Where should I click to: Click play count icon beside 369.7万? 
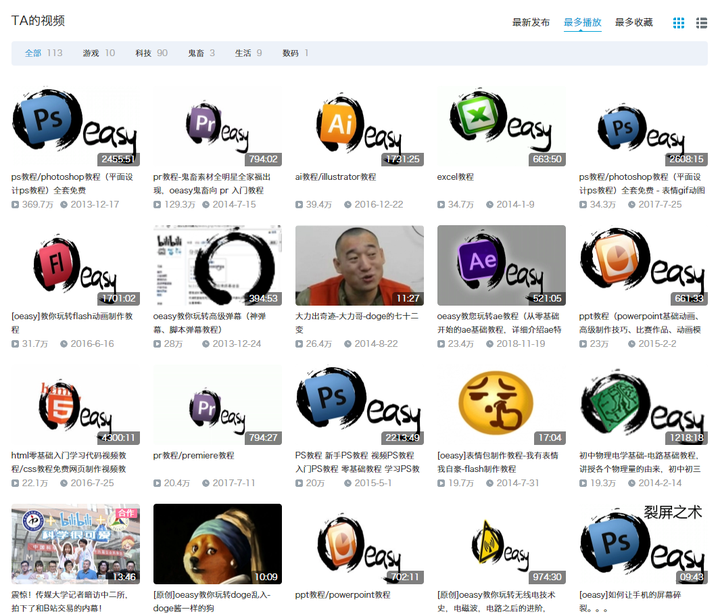pyautogui.click(x=15, y=204)
